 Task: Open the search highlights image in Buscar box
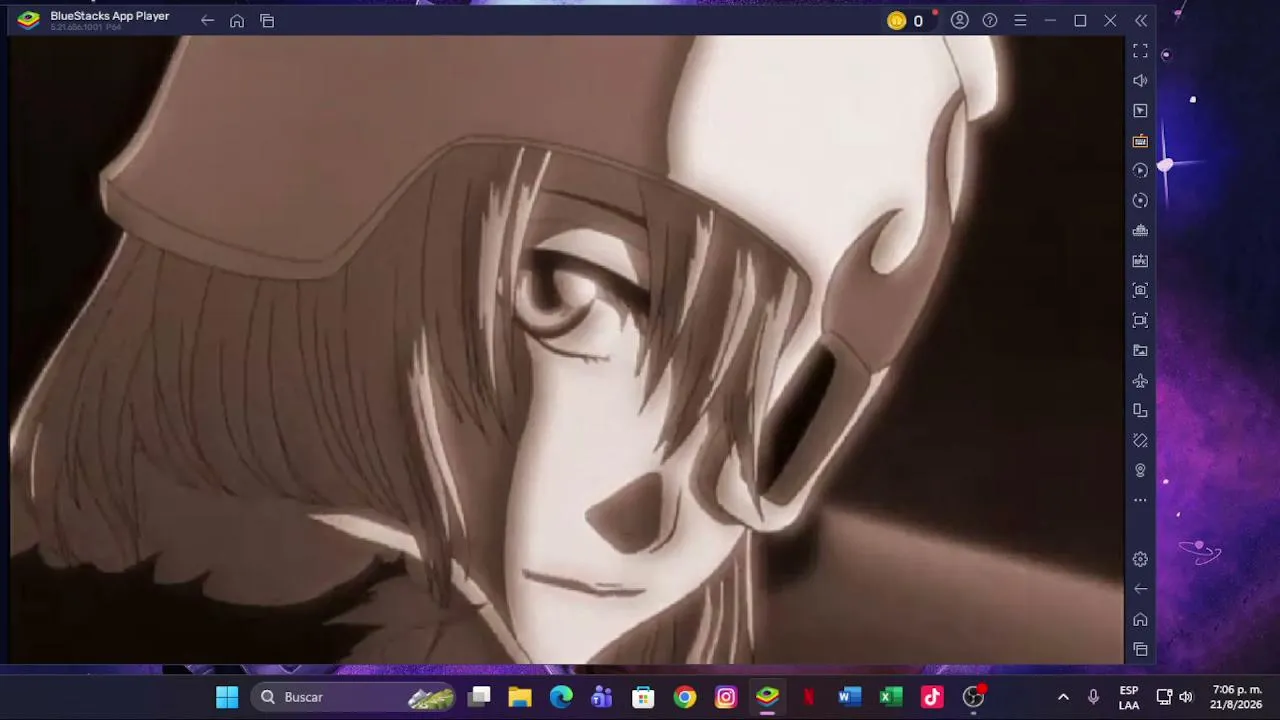click(431, 697)
